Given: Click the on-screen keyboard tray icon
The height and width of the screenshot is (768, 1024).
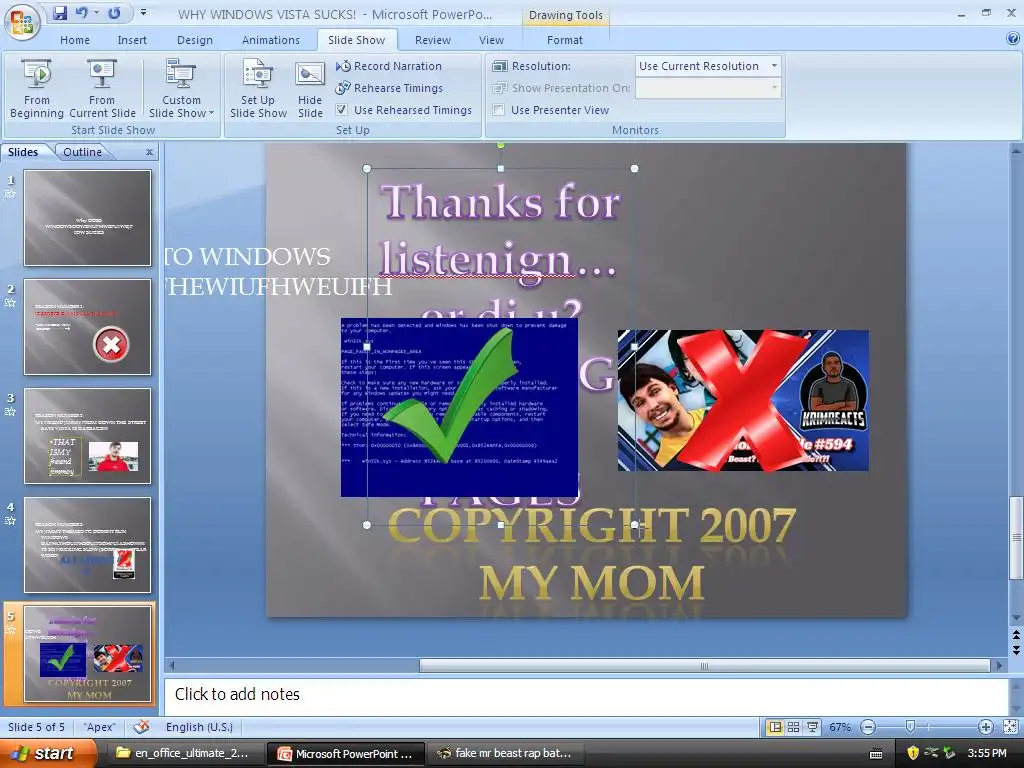Looking at the screenshot, I should click(x=876, y=754).
